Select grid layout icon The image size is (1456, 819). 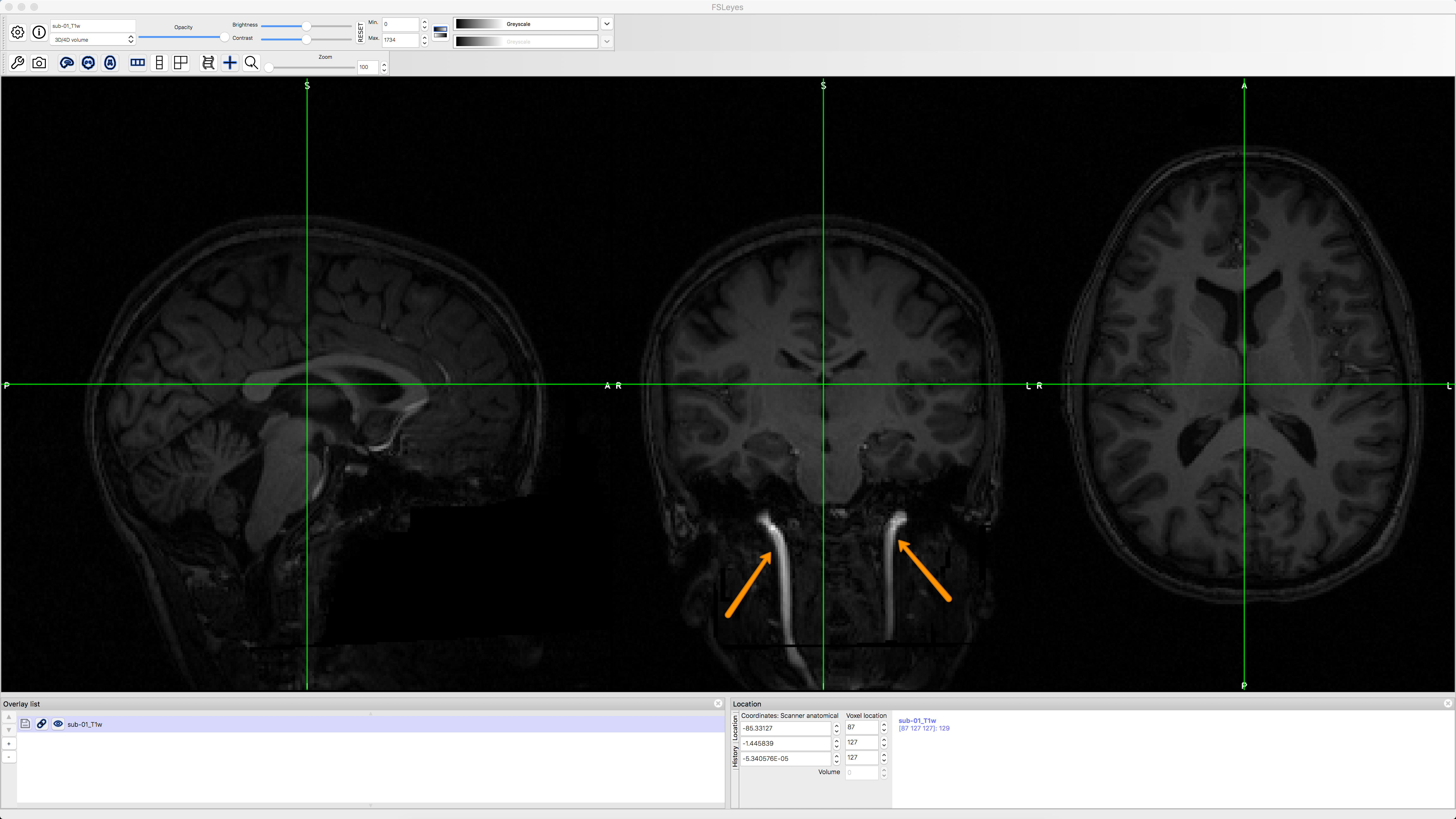tap(181, 63)
